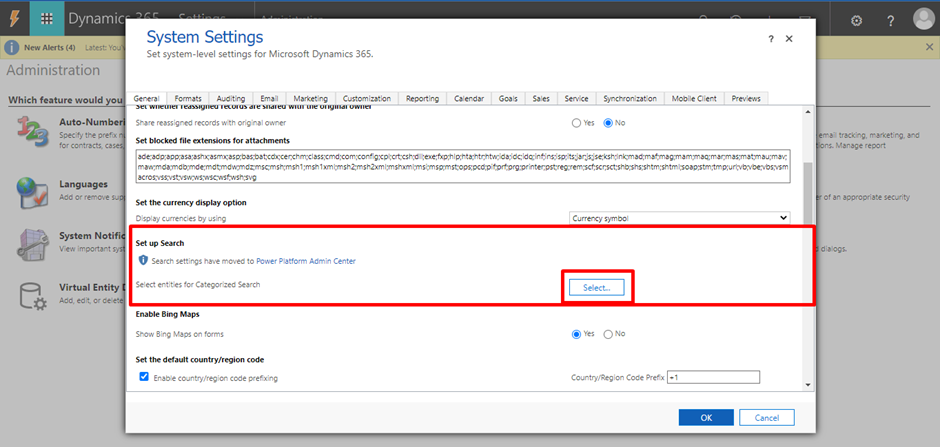Select Yes for sharing reassigned records
The image size is (940, 447).
tap(576, 123)
